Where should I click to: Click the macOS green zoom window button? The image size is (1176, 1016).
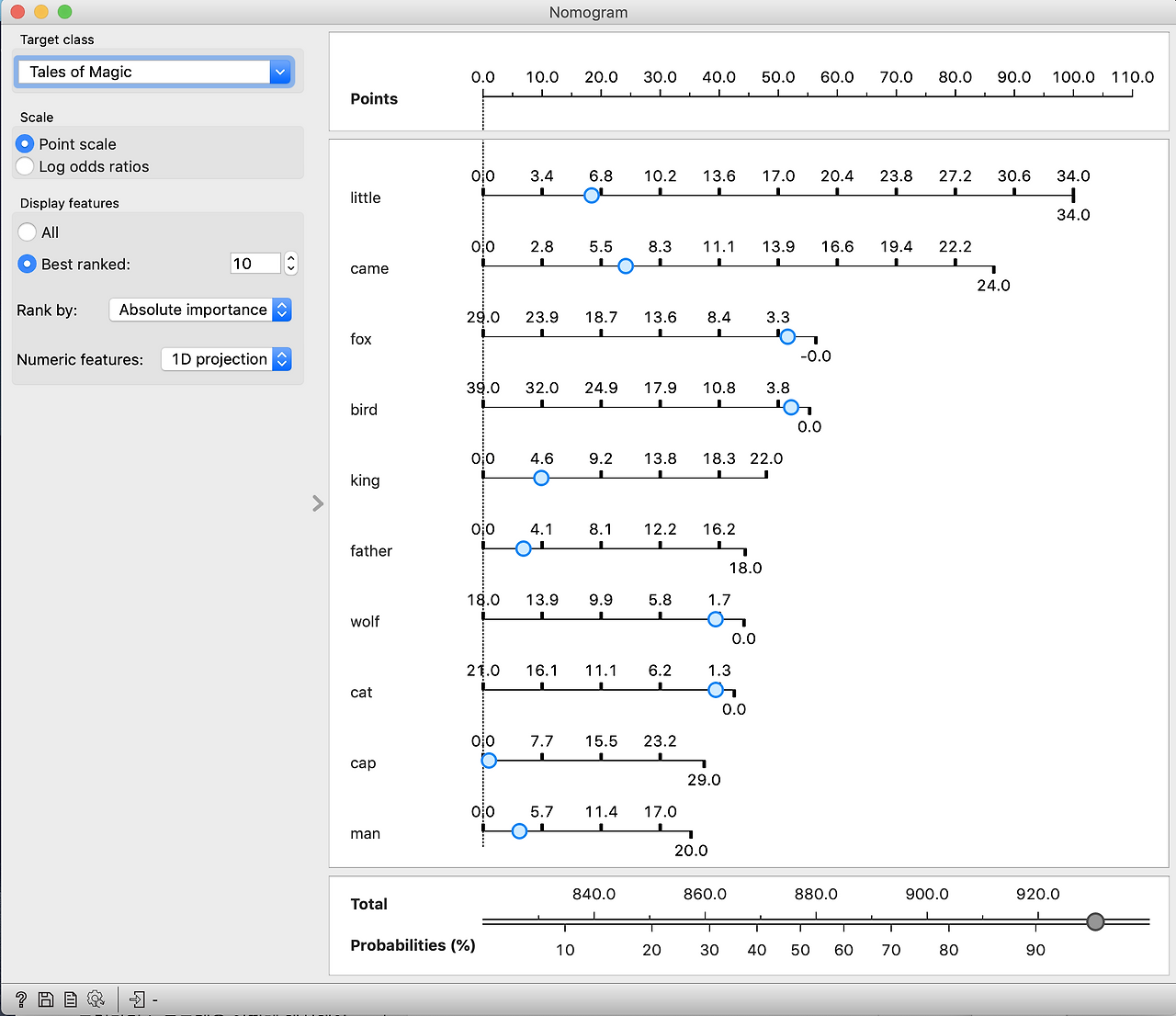point(64,12)
